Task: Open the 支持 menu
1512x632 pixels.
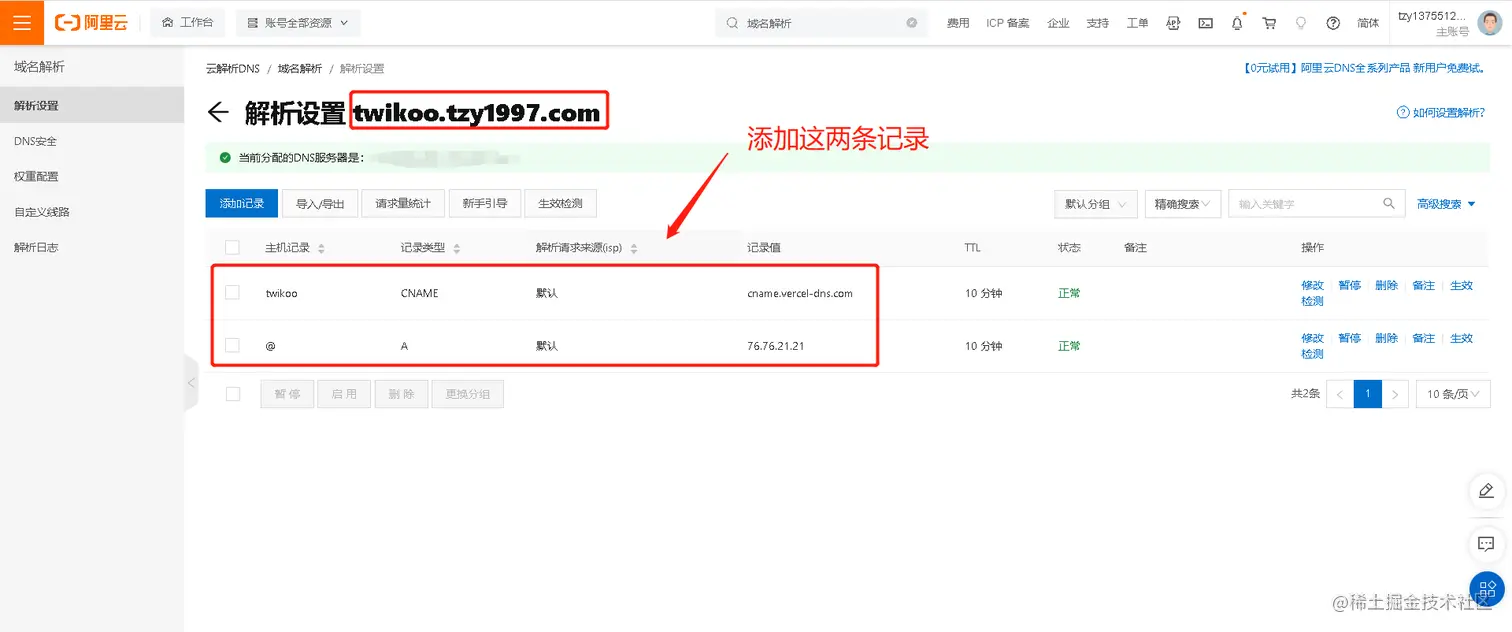Action: [x=1098, y=23]
